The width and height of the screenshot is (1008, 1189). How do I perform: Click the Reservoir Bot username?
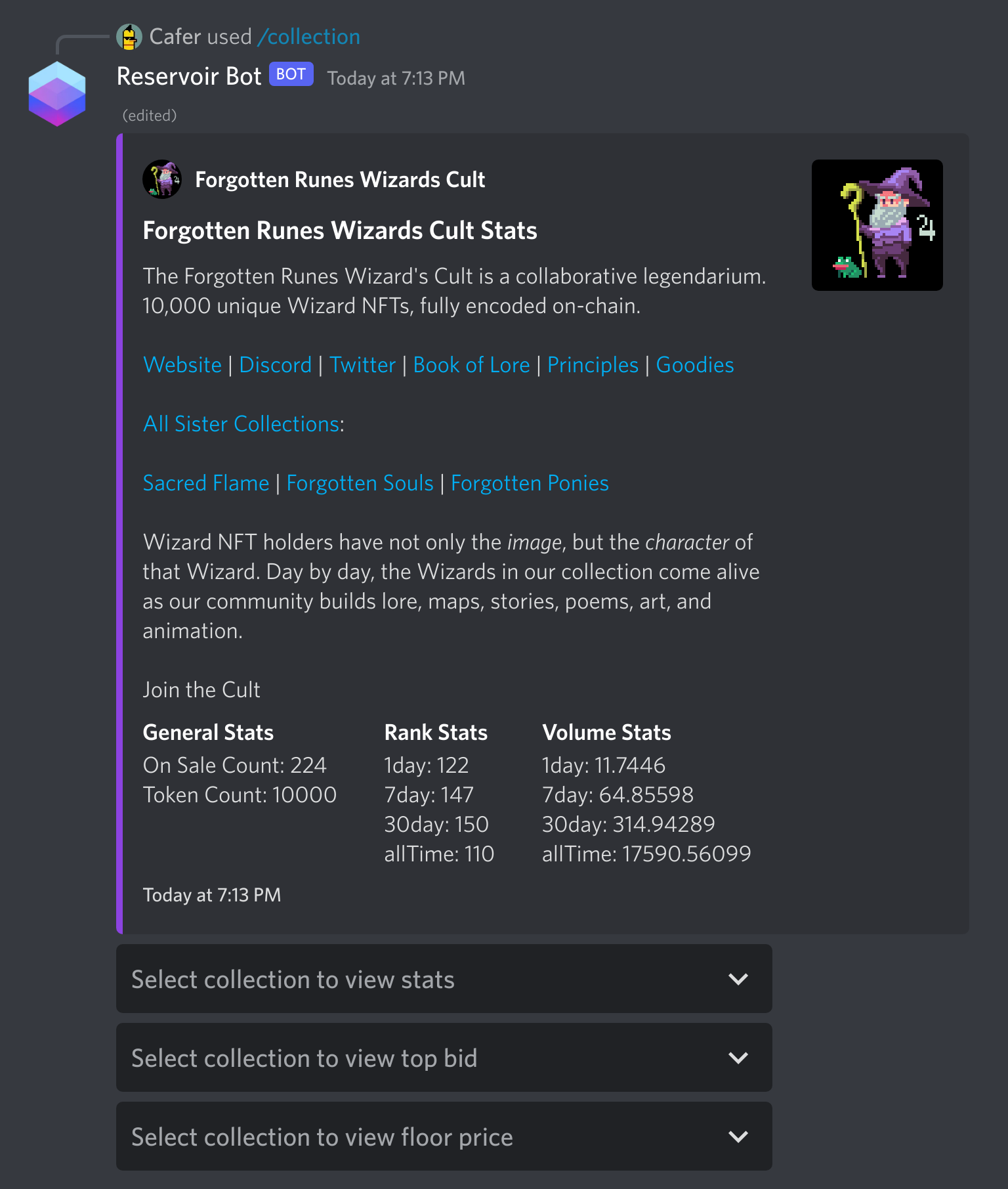tap(189, 76)
